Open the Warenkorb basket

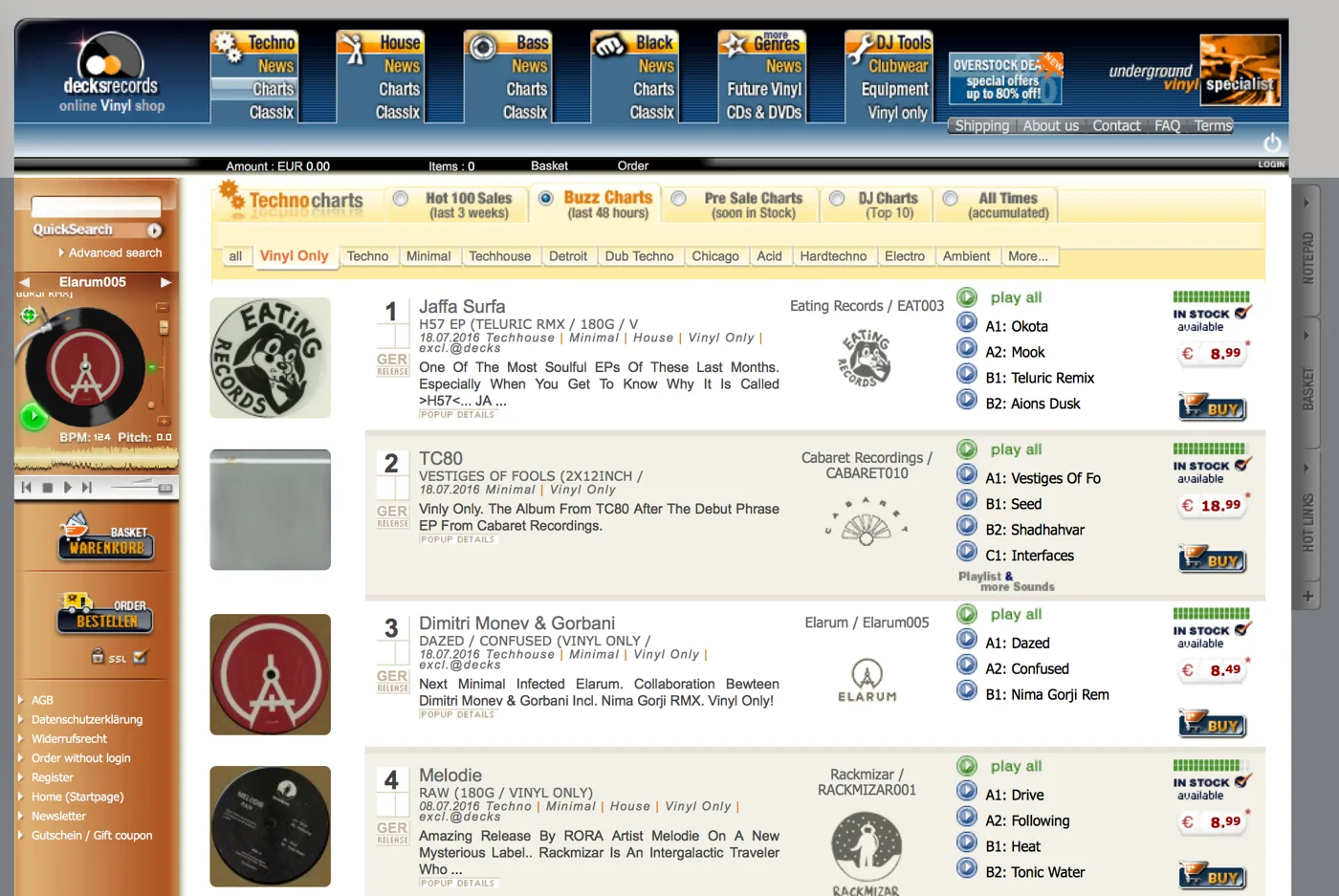106,537
